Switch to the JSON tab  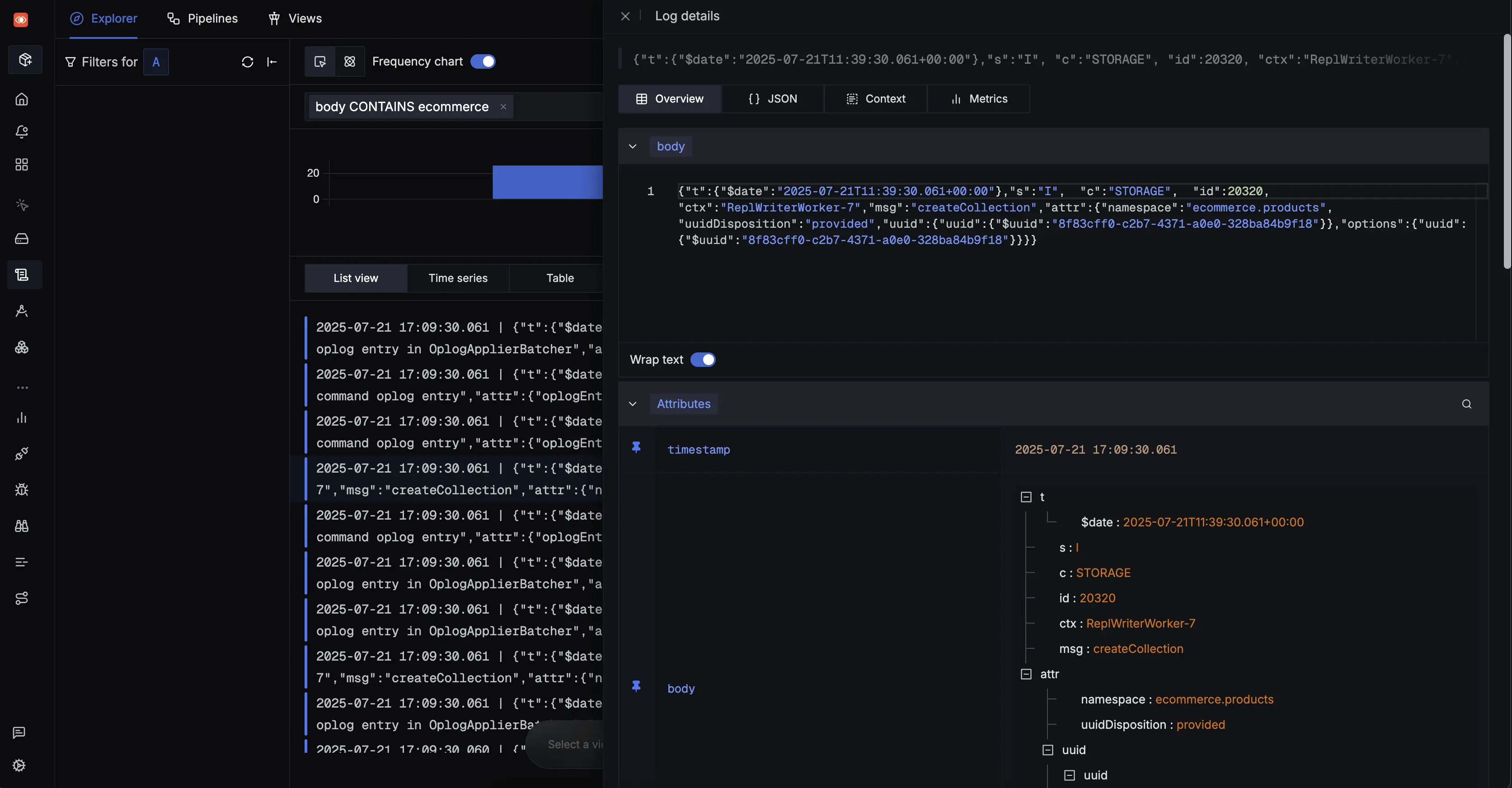[x=772, y=98]
